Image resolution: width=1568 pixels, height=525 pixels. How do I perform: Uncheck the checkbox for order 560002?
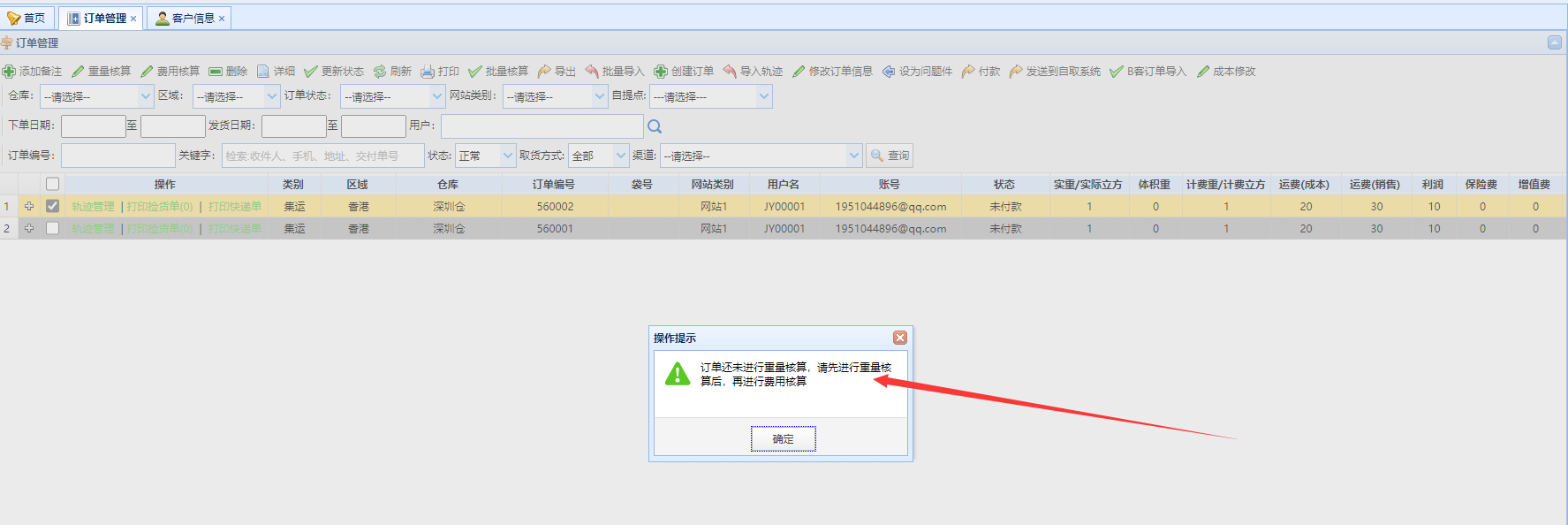(53, 206)
